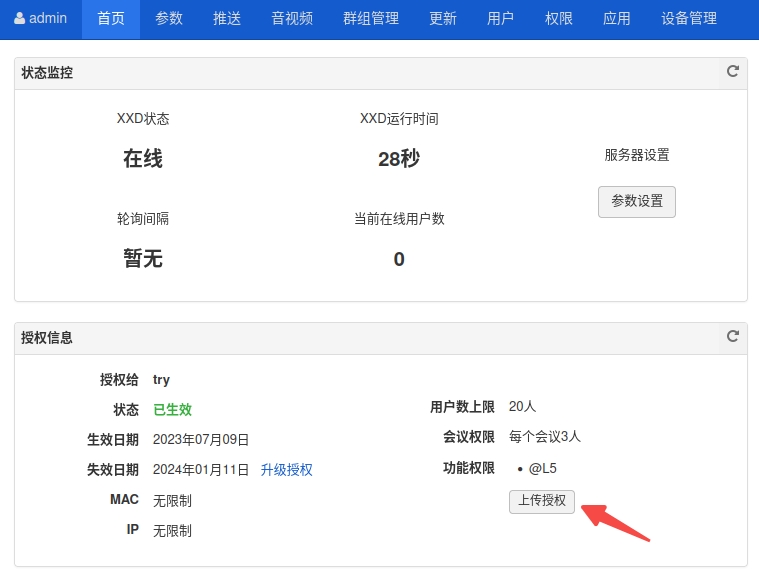Click the 用户数上限 label

click(x=462, y=407)
